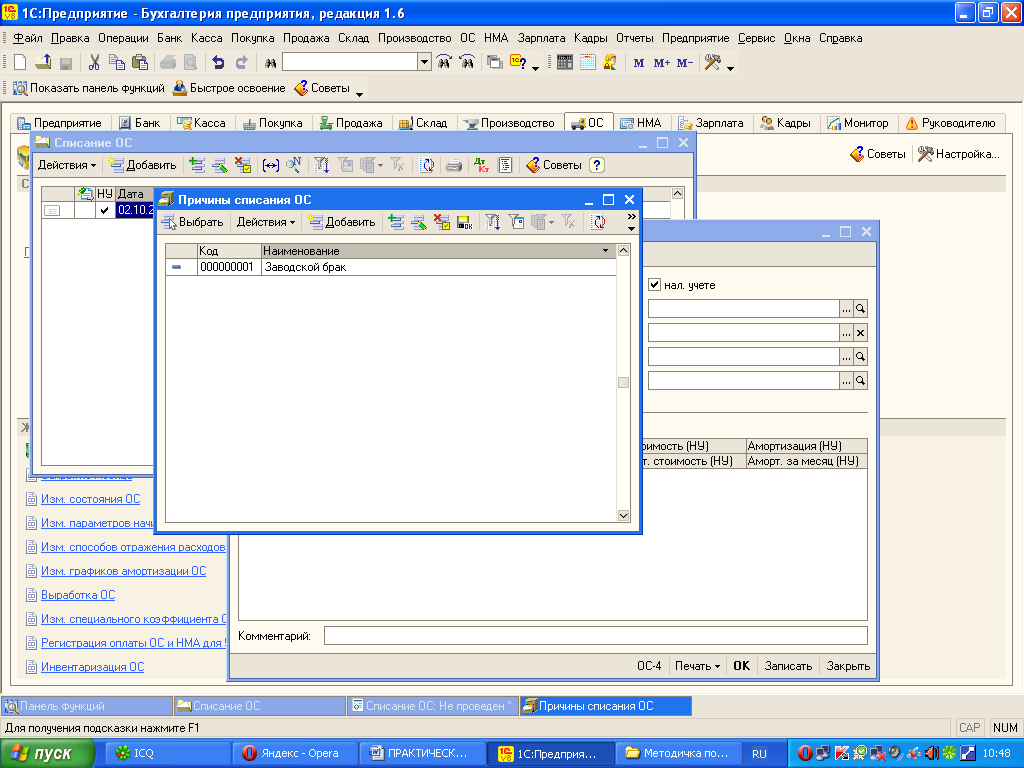1024x768 pixels.
Task: Open the Настройка... button on the right
Action: pyautogui.click(x=959, y=154)
